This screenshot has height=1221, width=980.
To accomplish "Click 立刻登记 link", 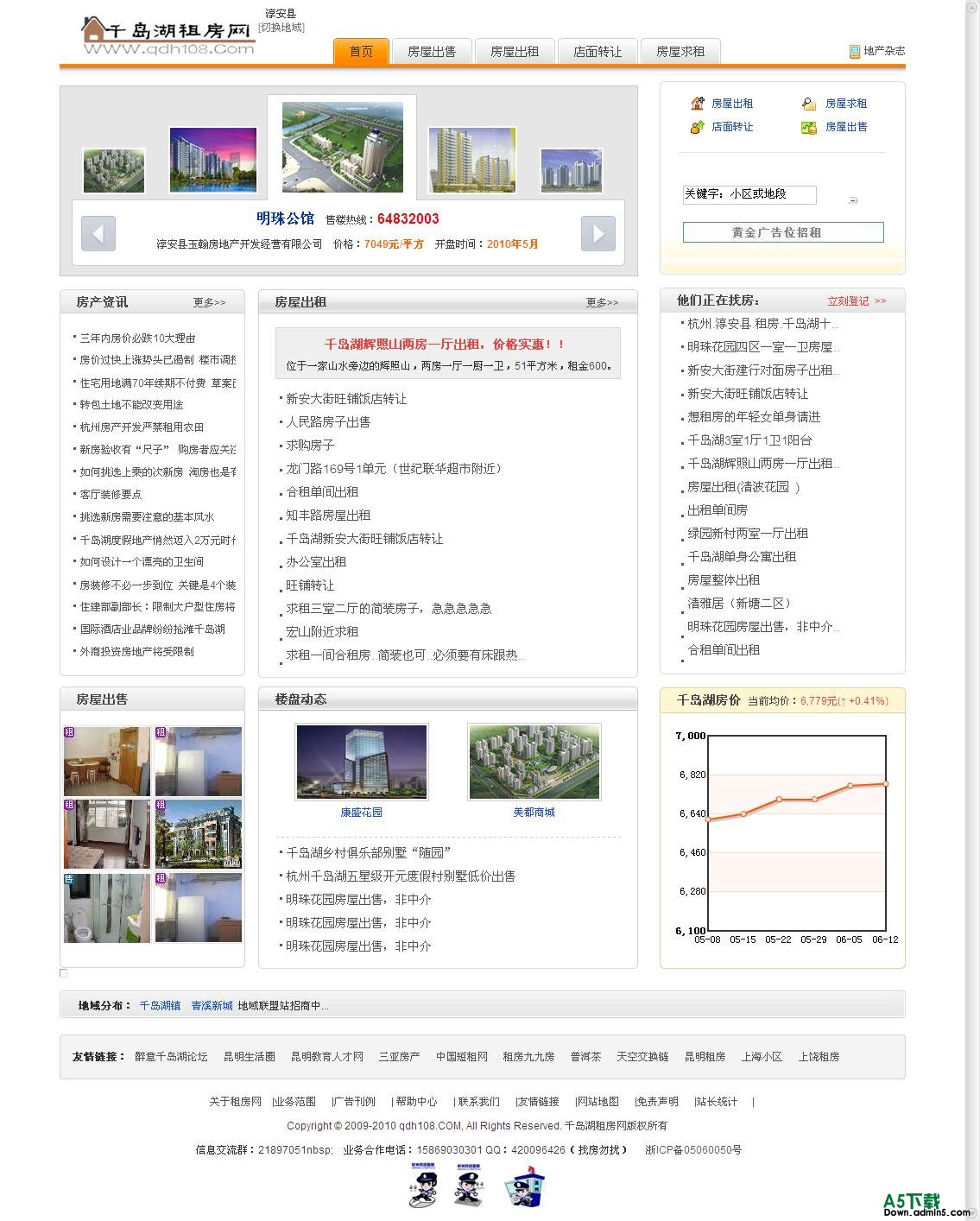I will coord(857,301).
